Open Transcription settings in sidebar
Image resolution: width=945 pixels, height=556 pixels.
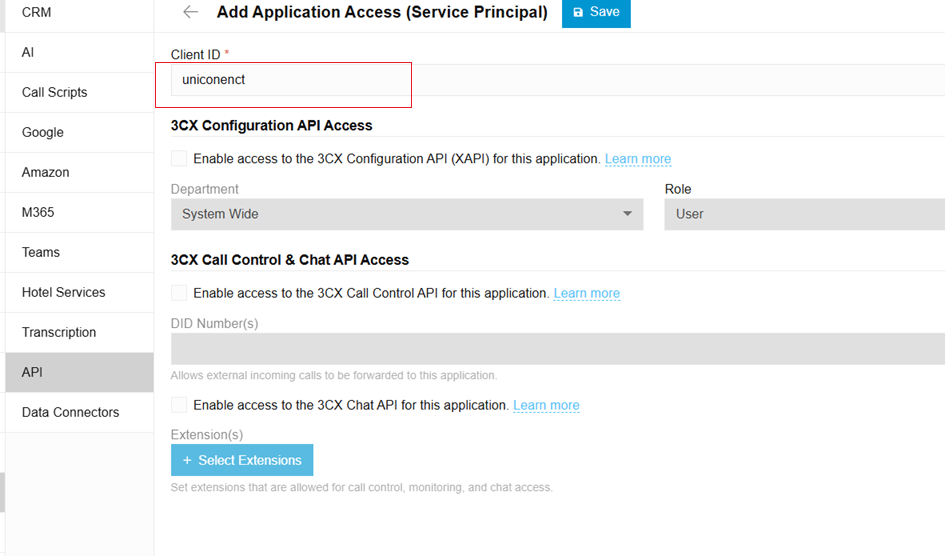coord(59,332)
